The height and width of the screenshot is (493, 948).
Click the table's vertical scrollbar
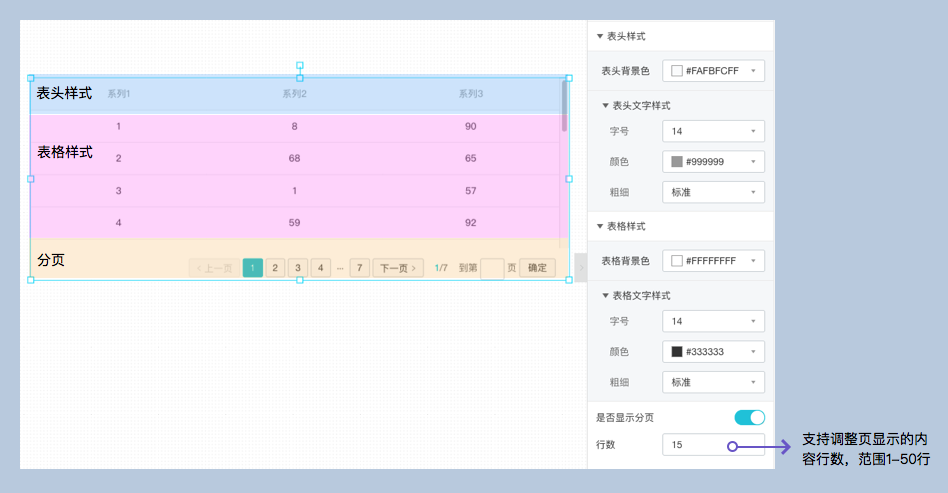[x=564, y=106]
